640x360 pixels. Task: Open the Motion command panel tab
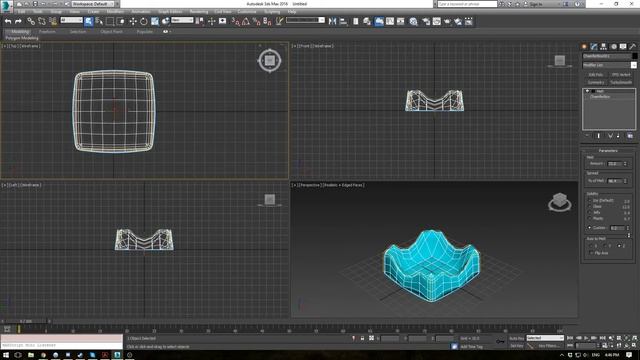click(613, 47)
